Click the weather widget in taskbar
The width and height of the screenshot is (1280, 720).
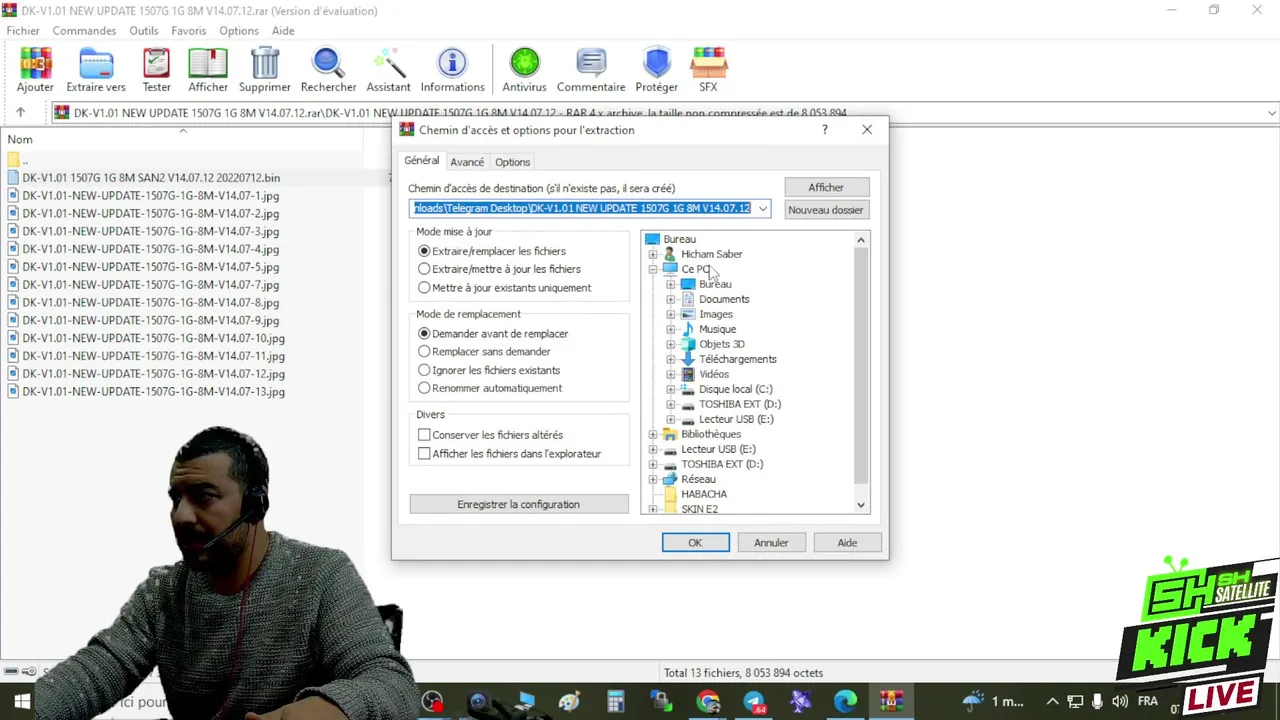click(993, 702)
